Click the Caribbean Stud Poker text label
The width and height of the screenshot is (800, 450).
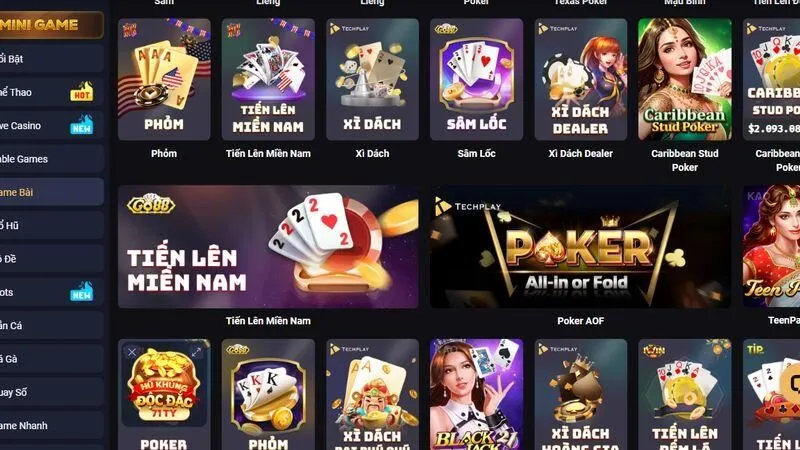coord(685,160)
